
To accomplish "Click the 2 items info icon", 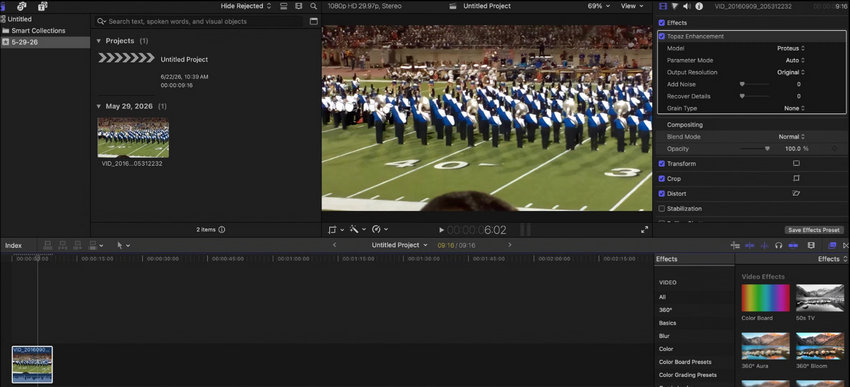I will click(x=221, y=229).
